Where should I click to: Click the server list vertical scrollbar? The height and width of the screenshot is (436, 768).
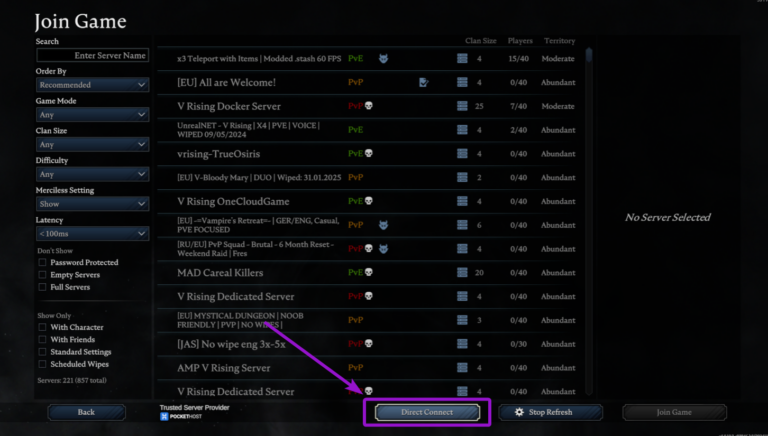point(589,220)
